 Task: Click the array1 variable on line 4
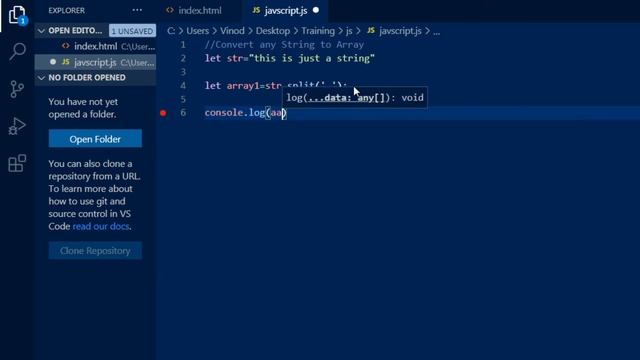coord(243,86)
